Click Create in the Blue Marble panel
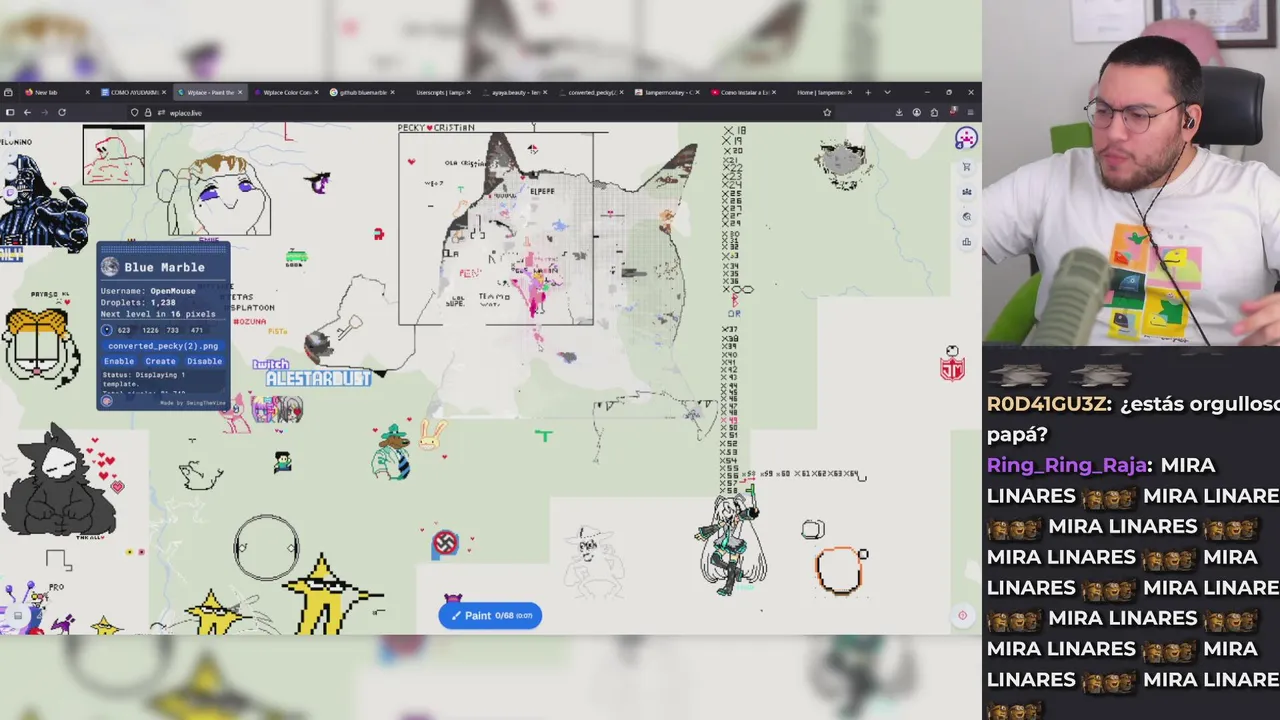Image resolution: width=1280 pixels, height=720 pixels. coord(160,361)
